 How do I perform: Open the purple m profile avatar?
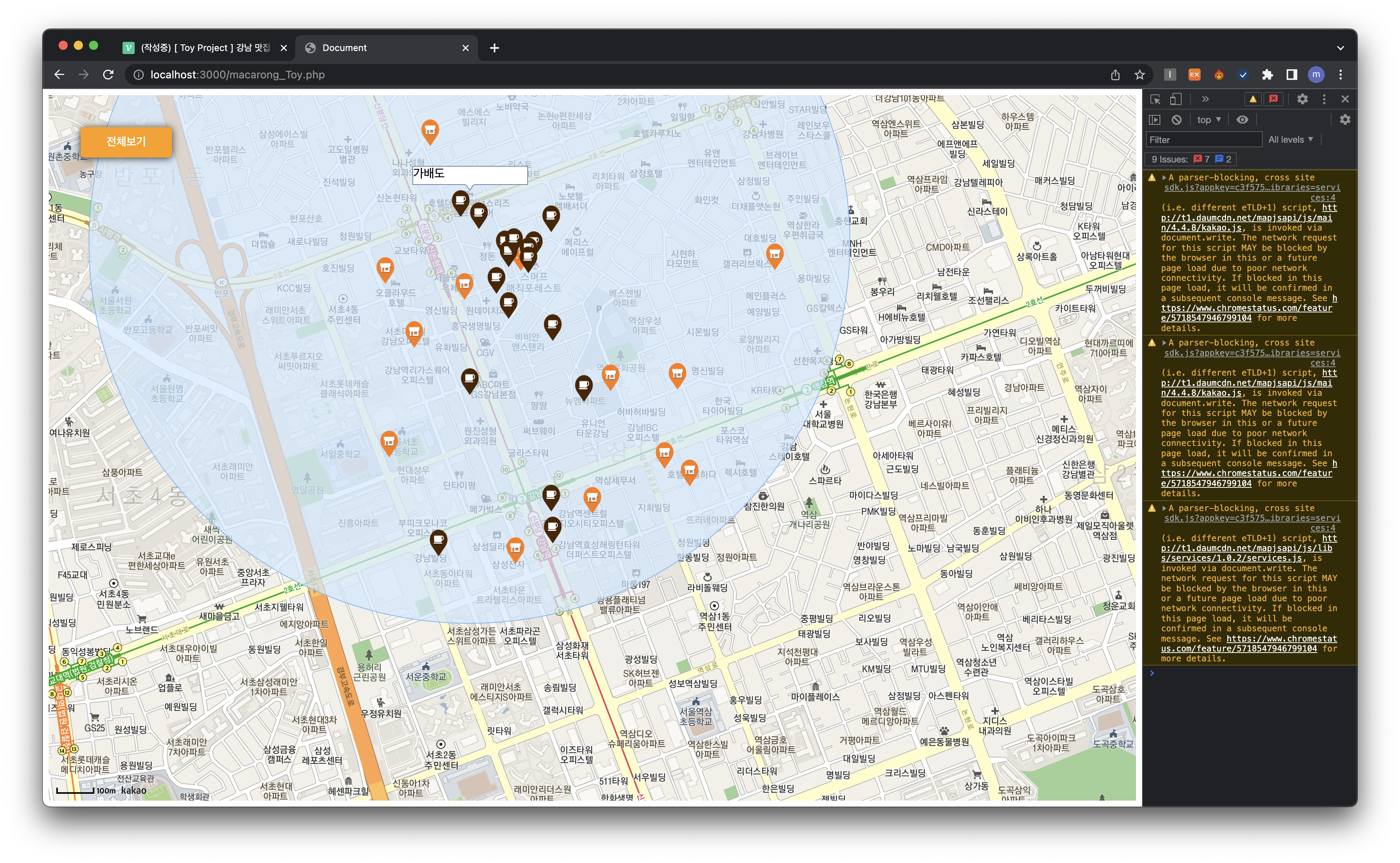click(x=1316, y=75)
